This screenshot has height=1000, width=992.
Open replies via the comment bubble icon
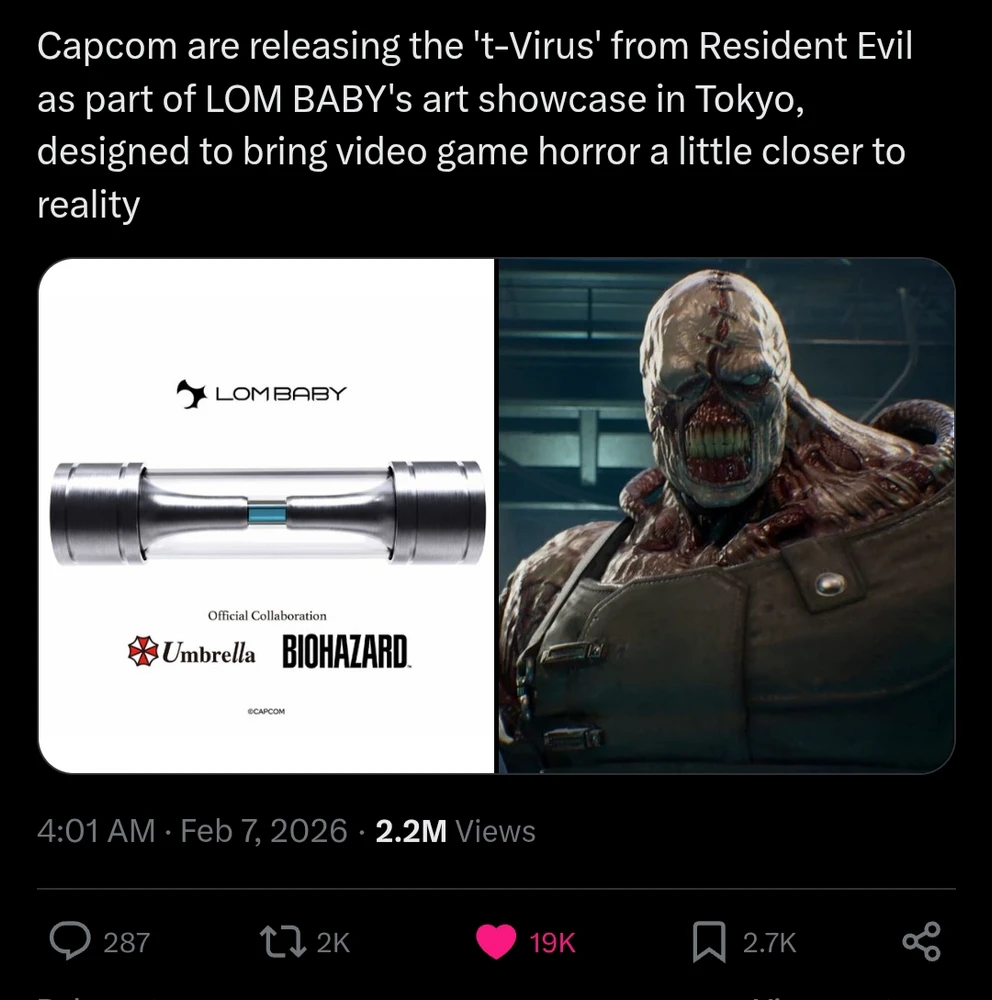(70, 941)
